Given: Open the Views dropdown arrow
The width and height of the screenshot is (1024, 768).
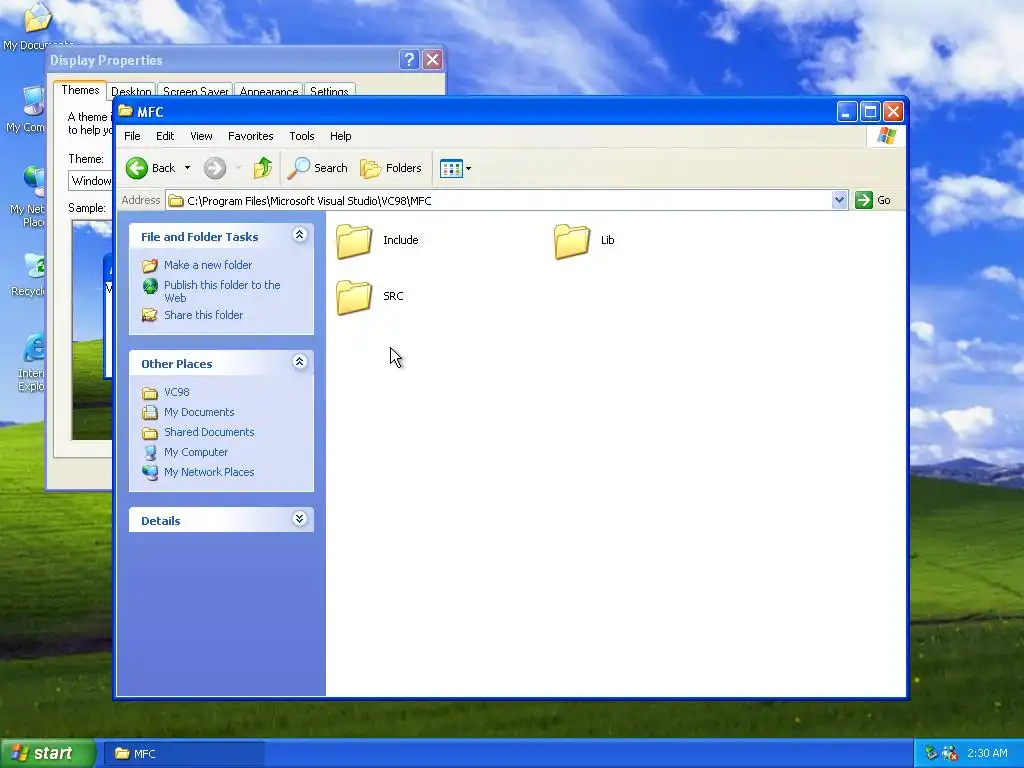Looking at the screenshot, I should pos(468,168).
